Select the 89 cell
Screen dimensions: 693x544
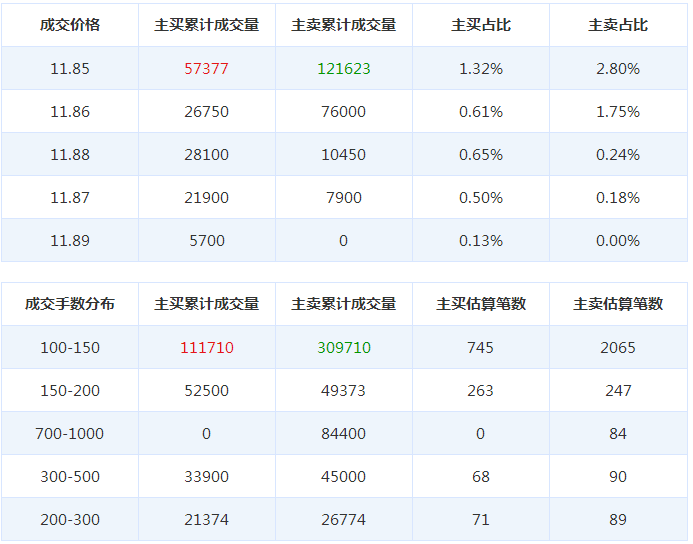618,519
